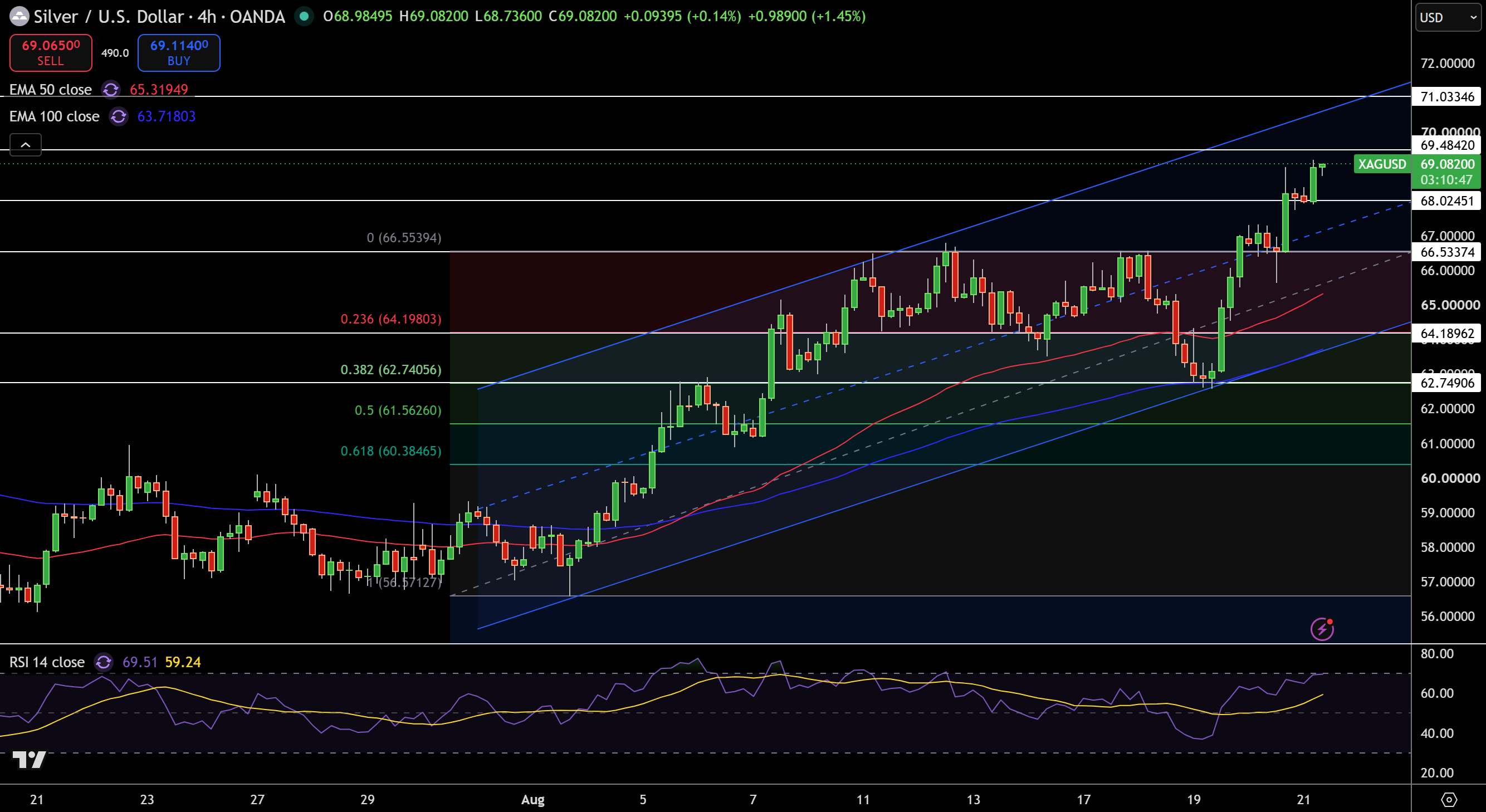Click the 69.48420 price line label
Image resolution: width=1486 pixels, height=812 pixels.
tap(1447, 145)
